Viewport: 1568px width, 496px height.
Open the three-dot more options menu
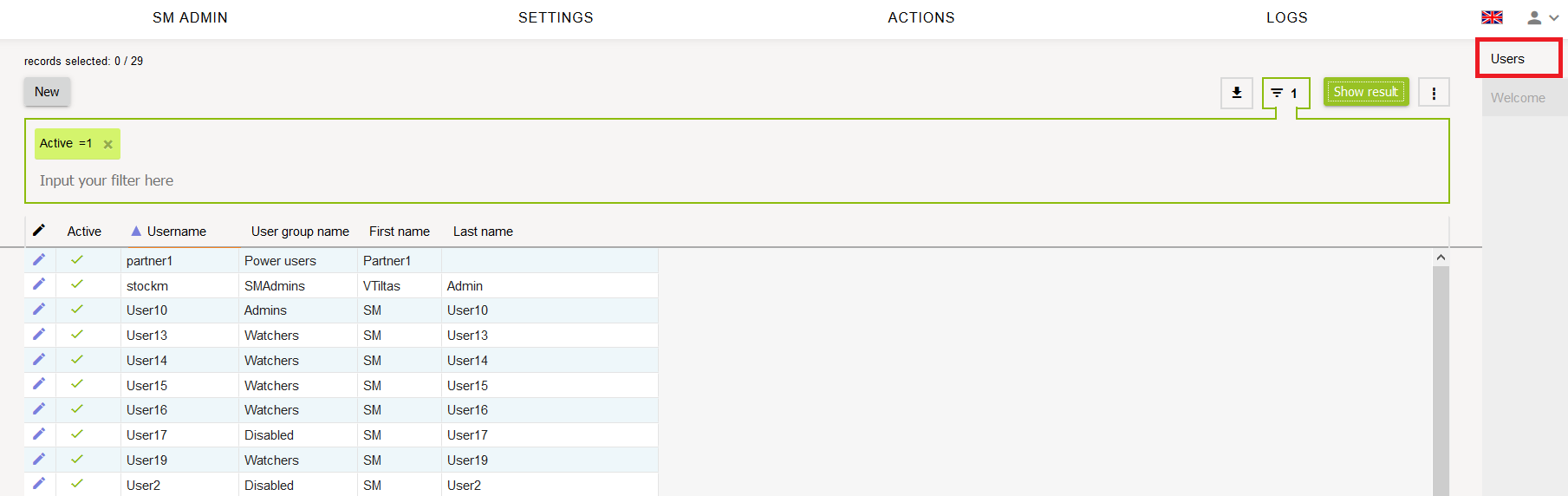click(1434, 93)
